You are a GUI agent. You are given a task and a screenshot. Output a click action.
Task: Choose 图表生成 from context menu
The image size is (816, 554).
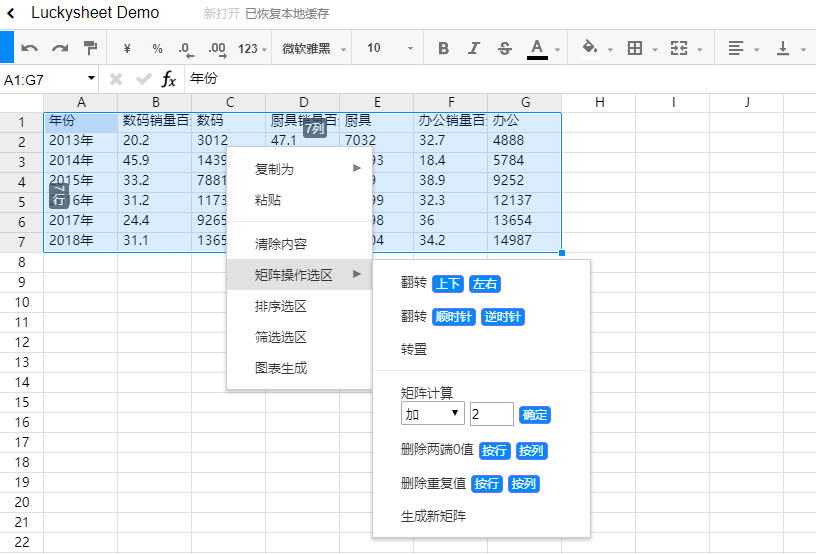tap(299, 368)
